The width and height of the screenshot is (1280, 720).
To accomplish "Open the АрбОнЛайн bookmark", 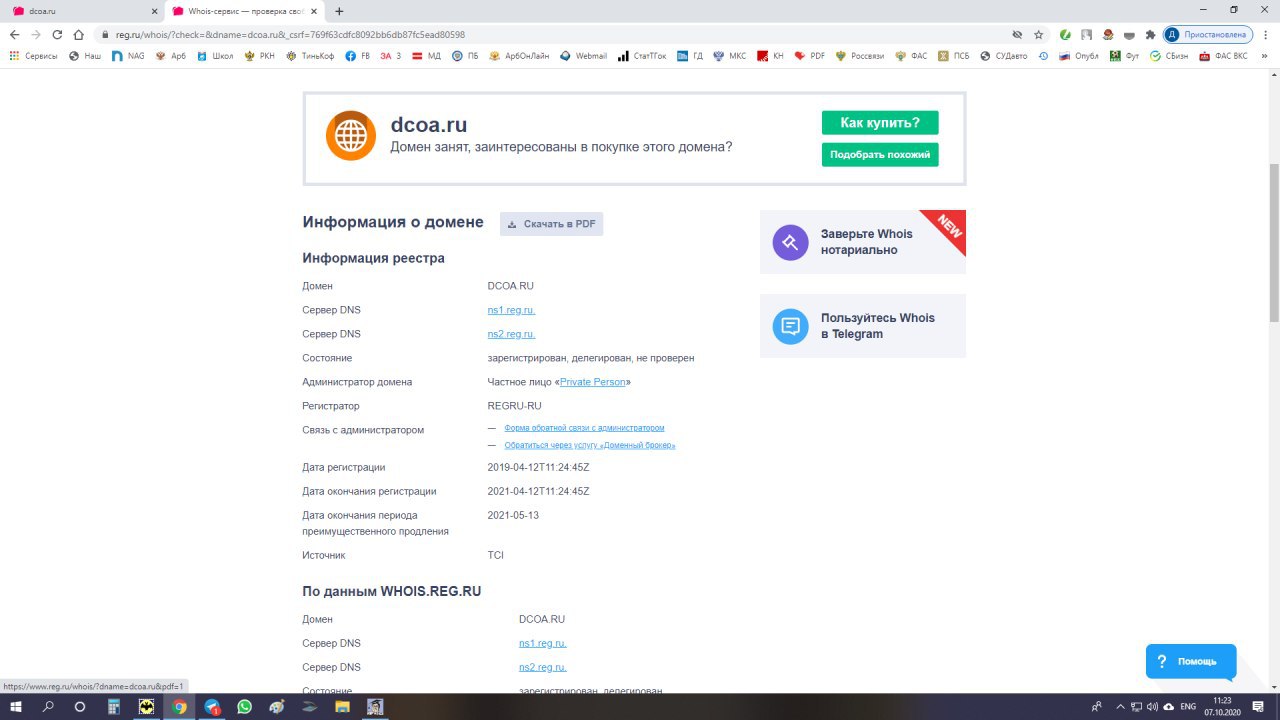I will [519, 56].
